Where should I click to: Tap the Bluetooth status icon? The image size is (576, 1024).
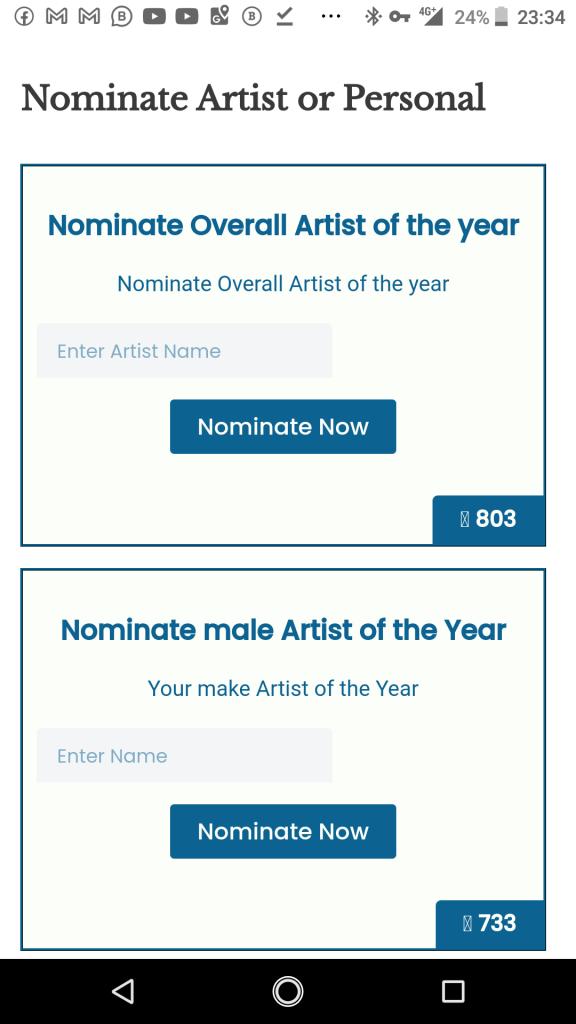pyautogui.click(x=373, y=16)
